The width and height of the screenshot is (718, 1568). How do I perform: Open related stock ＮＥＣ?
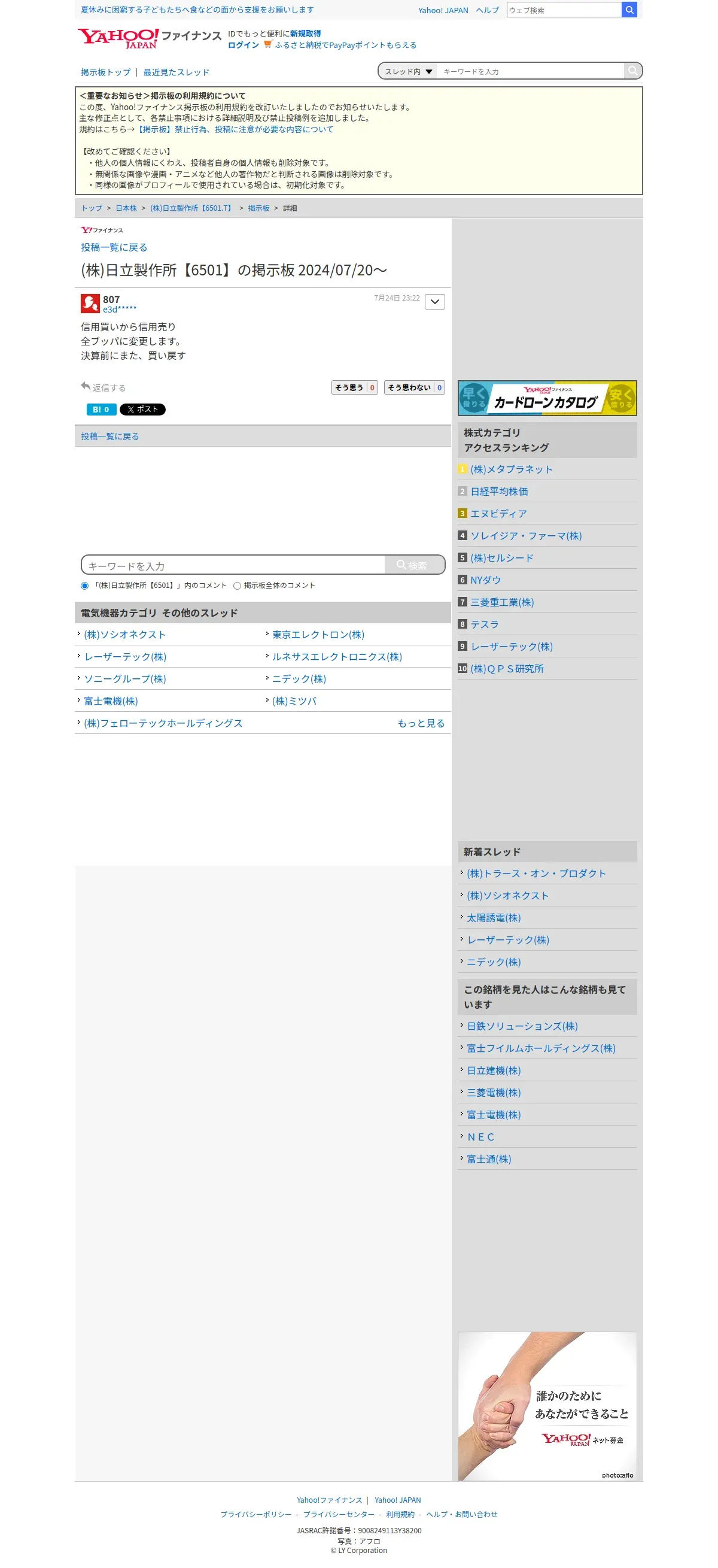pos(480,1137)
